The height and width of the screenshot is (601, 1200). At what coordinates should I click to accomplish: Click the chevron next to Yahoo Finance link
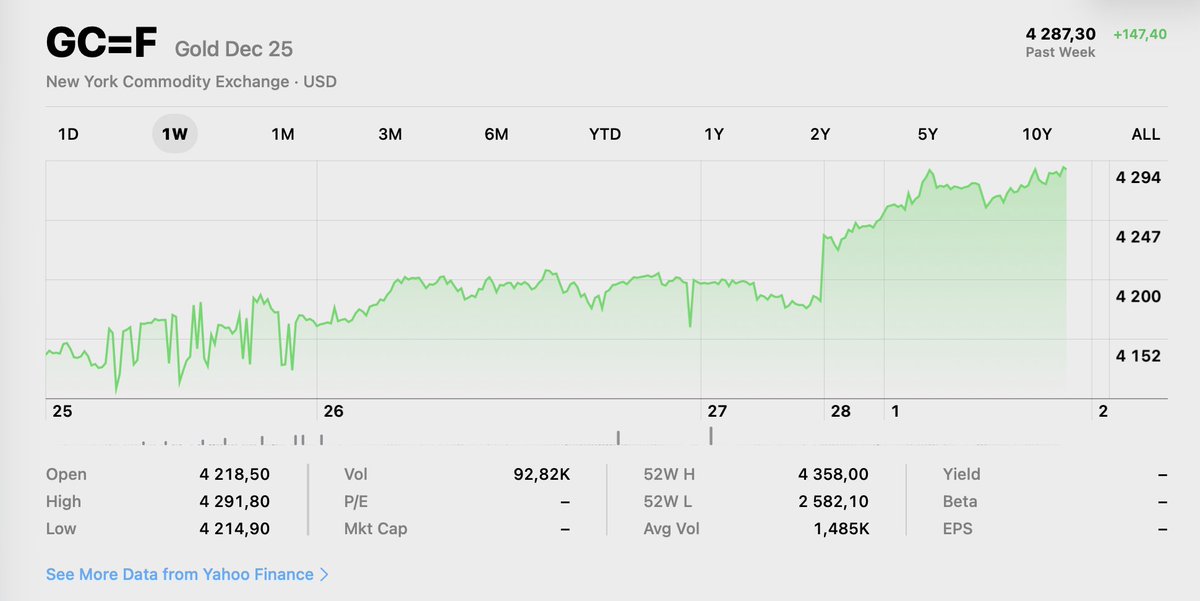(324, 575)
